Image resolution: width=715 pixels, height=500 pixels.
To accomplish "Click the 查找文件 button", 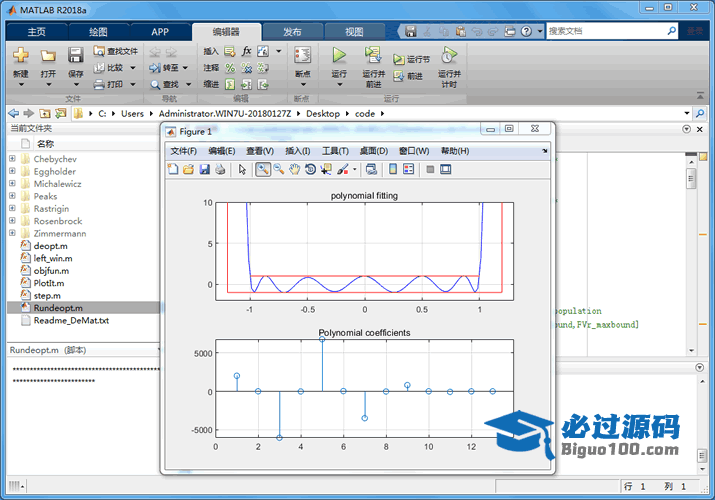I will 115,50.
